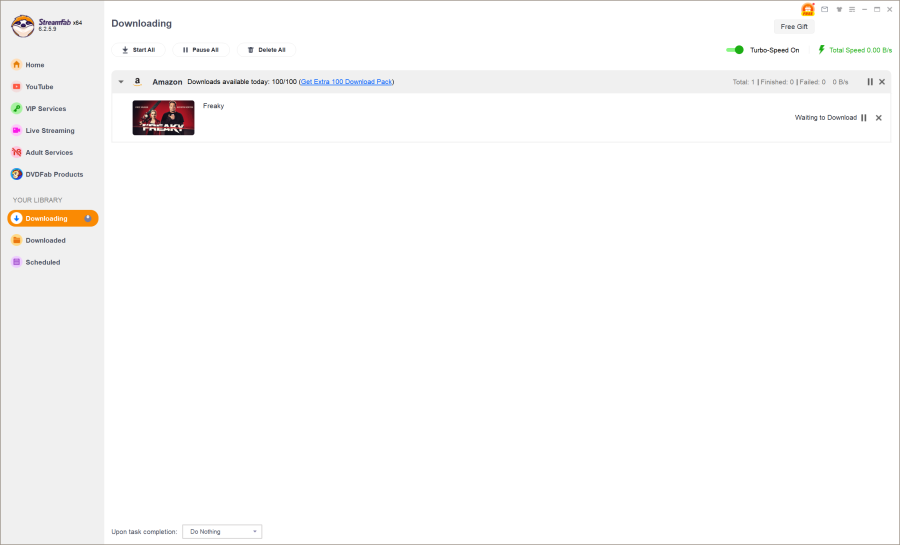Click the Start All button
This screenshot has height=545, width=900.
click(x=138, y=50)
